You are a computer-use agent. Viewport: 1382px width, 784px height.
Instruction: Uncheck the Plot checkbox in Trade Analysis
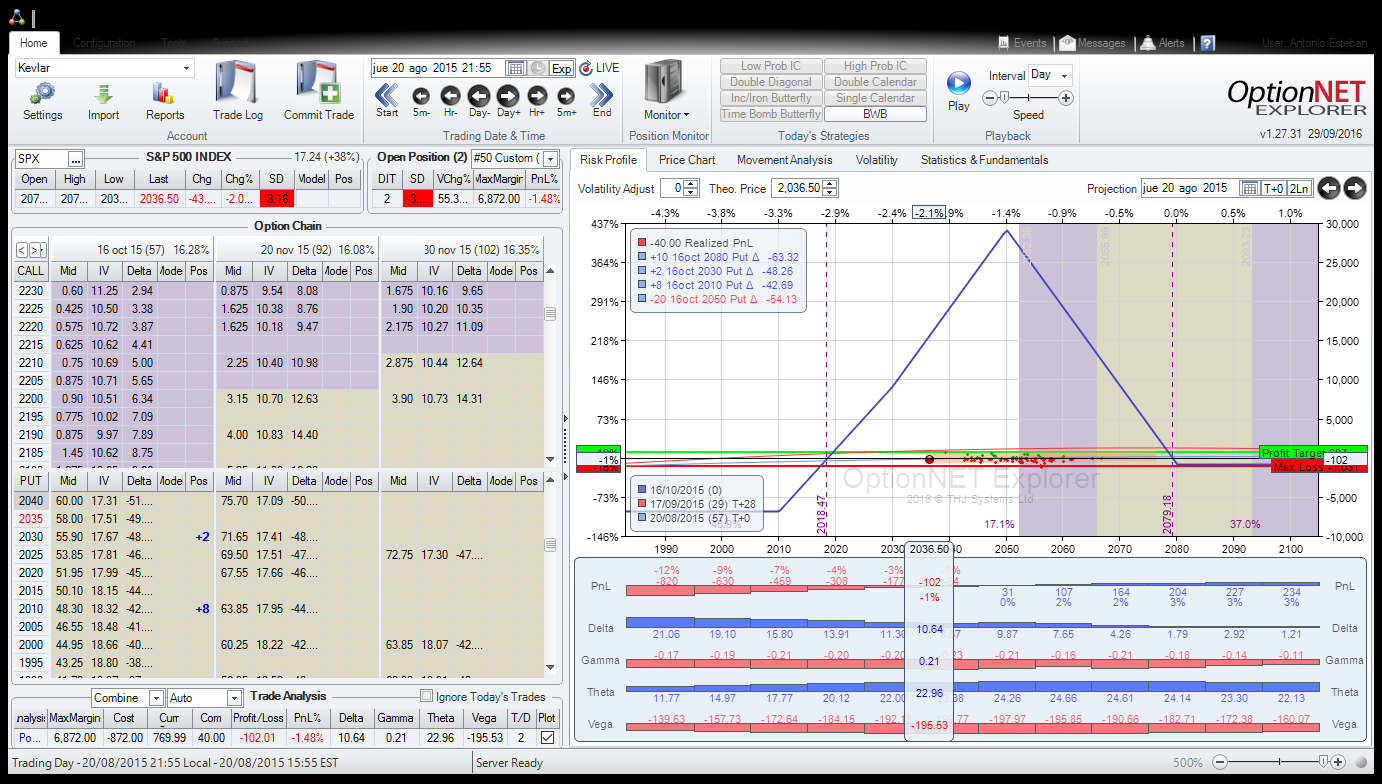click(x=546, y=737)
